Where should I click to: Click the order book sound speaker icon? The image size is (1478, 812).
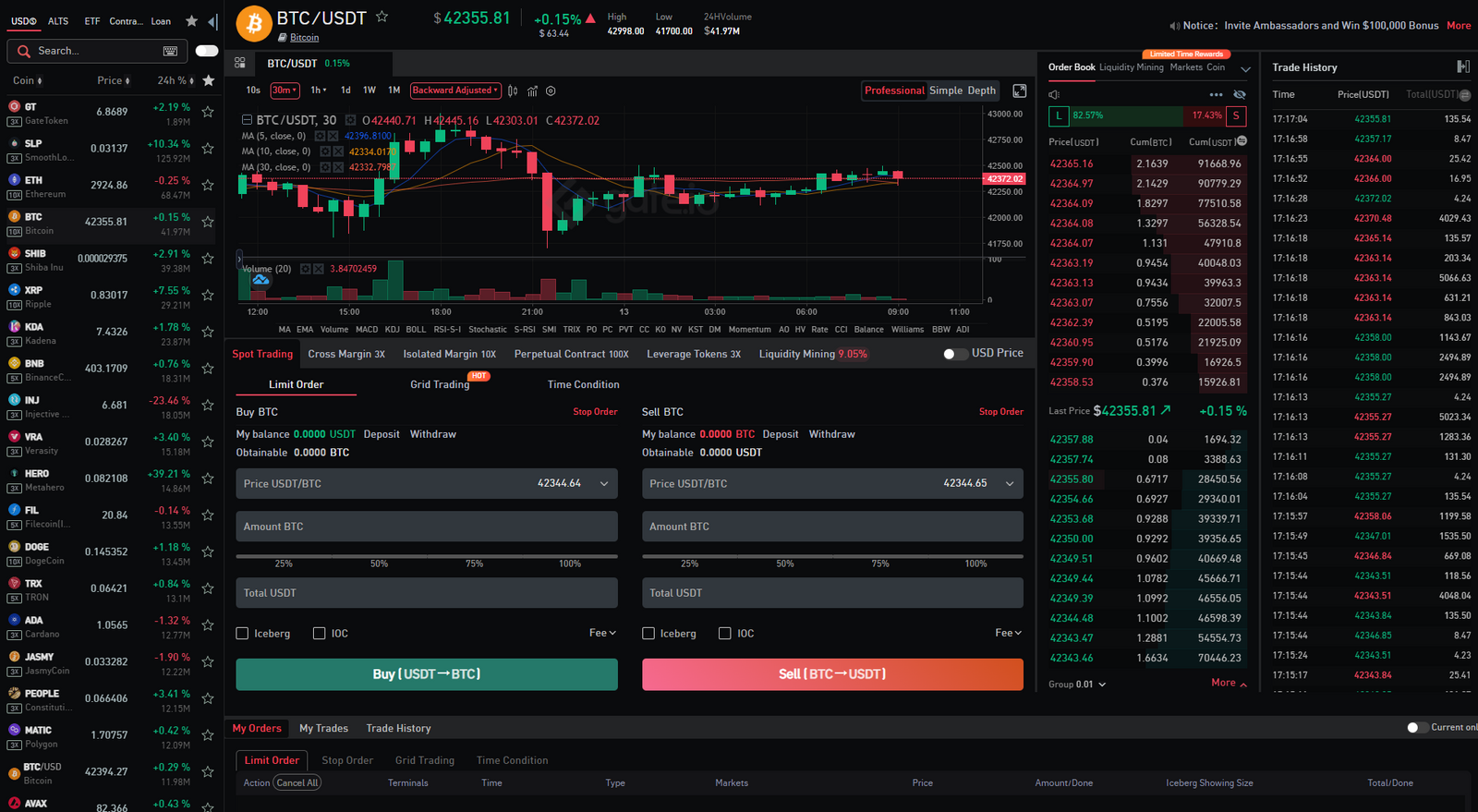click(x=1054, y=94)
